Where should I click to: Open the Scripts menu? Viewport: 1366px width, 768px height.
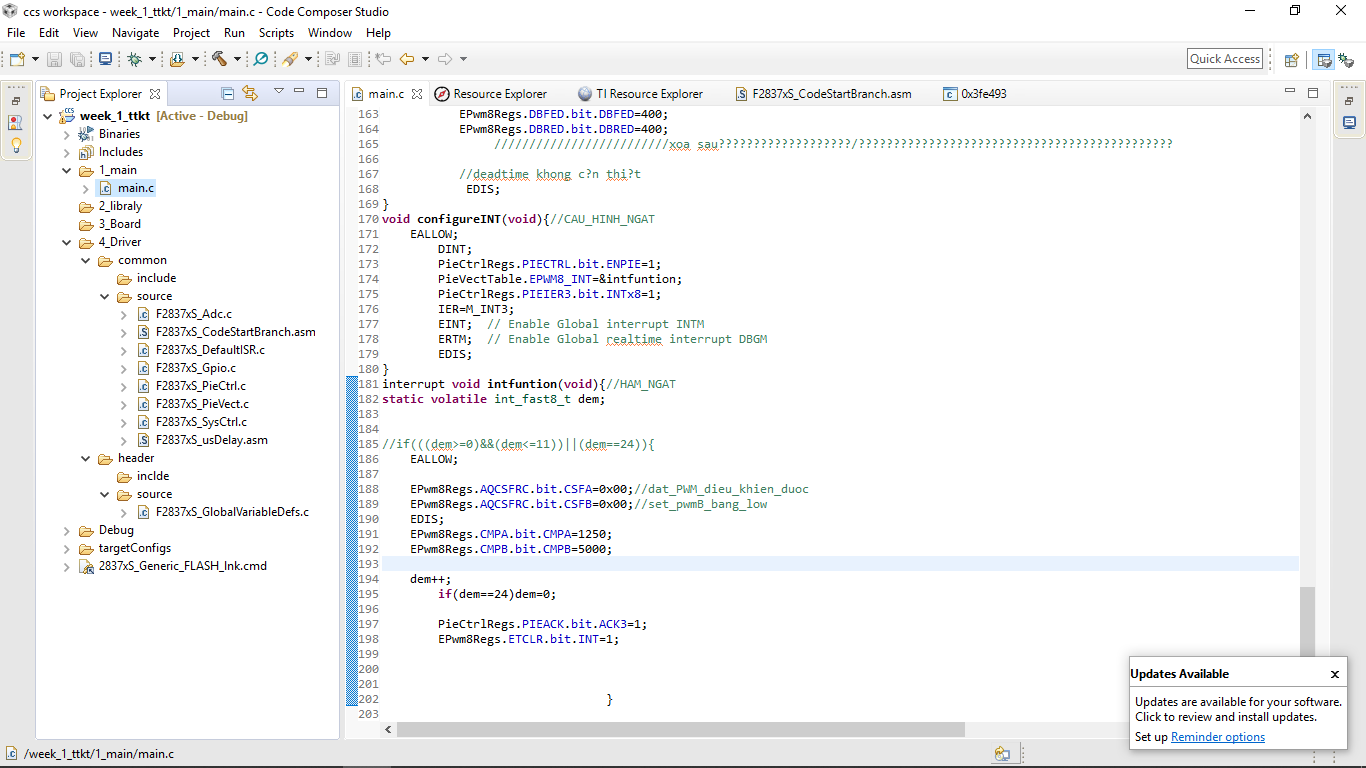pyautogui.click(x=276, y=33)
